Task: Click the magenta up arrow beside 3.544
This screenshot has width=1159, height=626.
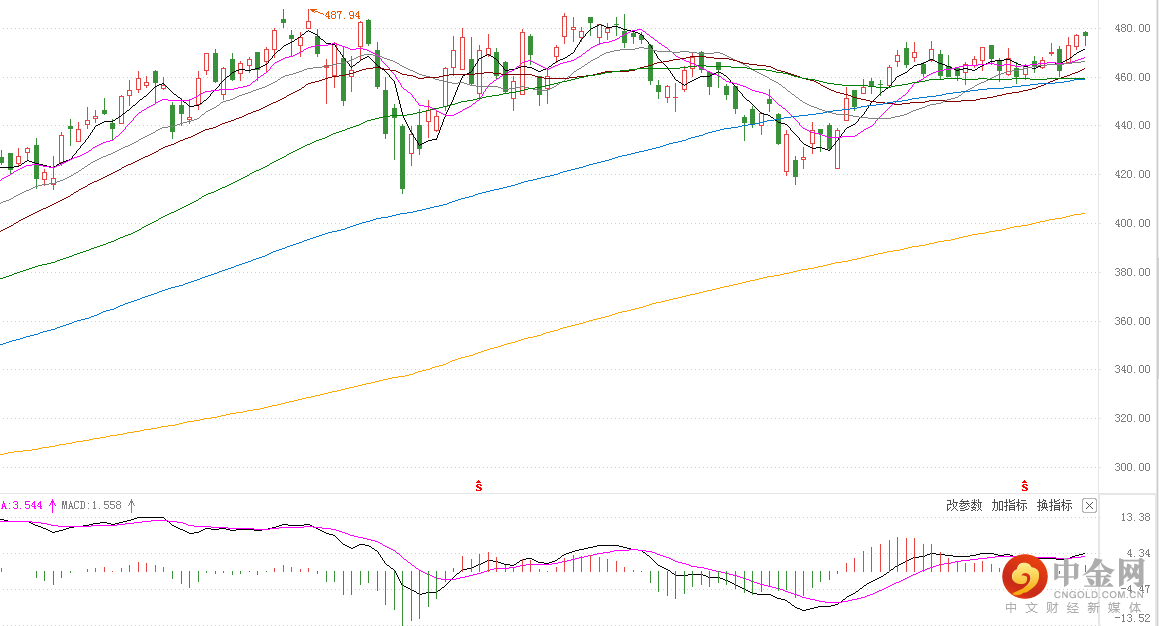Action: 53,506
